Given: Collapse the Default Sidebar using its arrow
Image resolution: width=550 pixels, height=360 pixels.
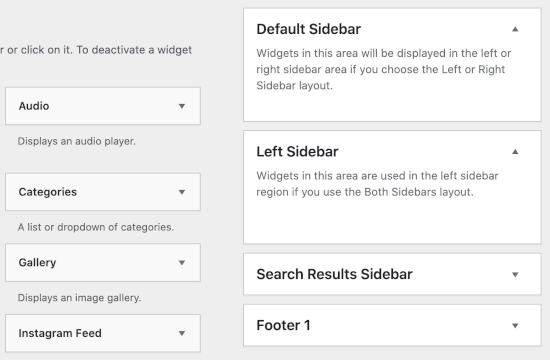Looking at the screenshot, I should [x=515, y=29].
